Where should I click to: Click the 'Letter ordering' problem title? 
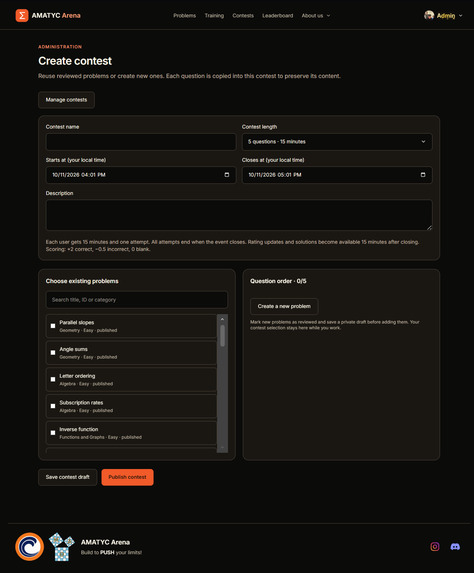pos(77,376)
